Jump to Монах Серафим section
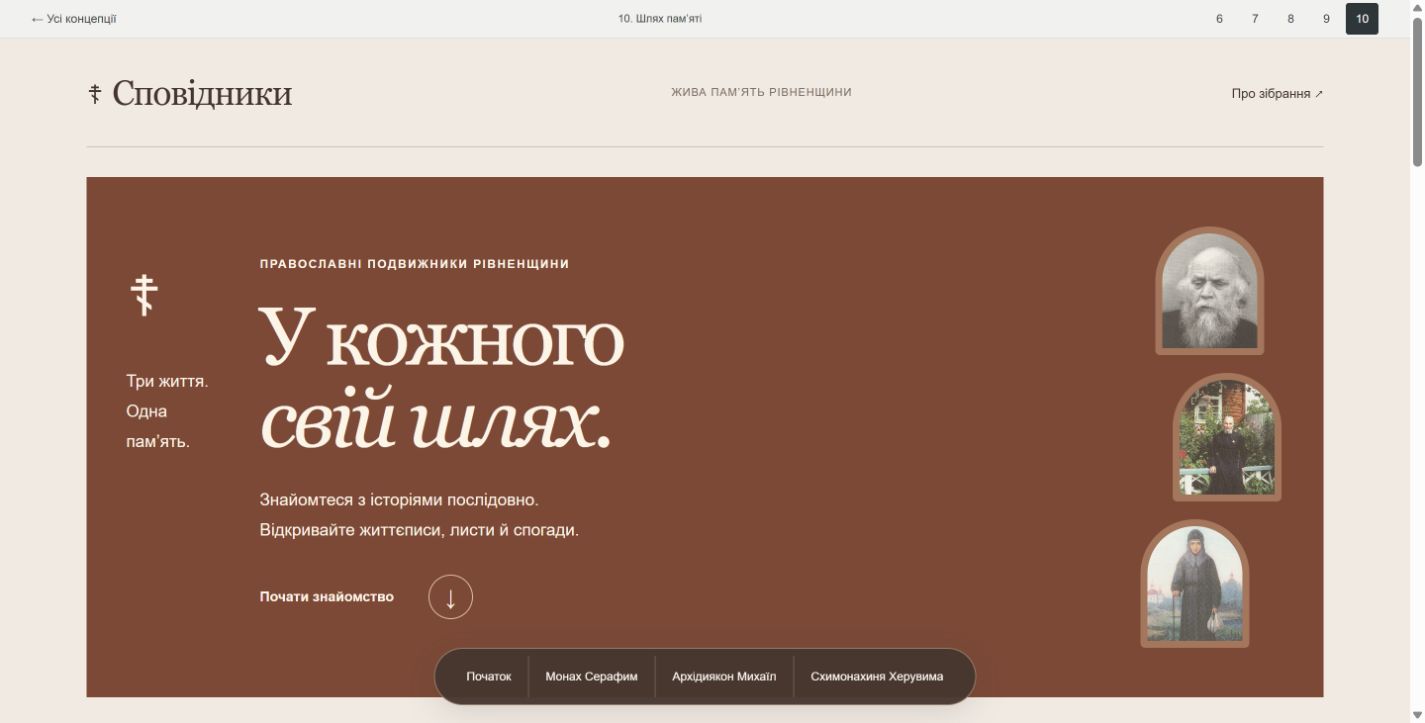The image size is (1425, 723). 591,677
